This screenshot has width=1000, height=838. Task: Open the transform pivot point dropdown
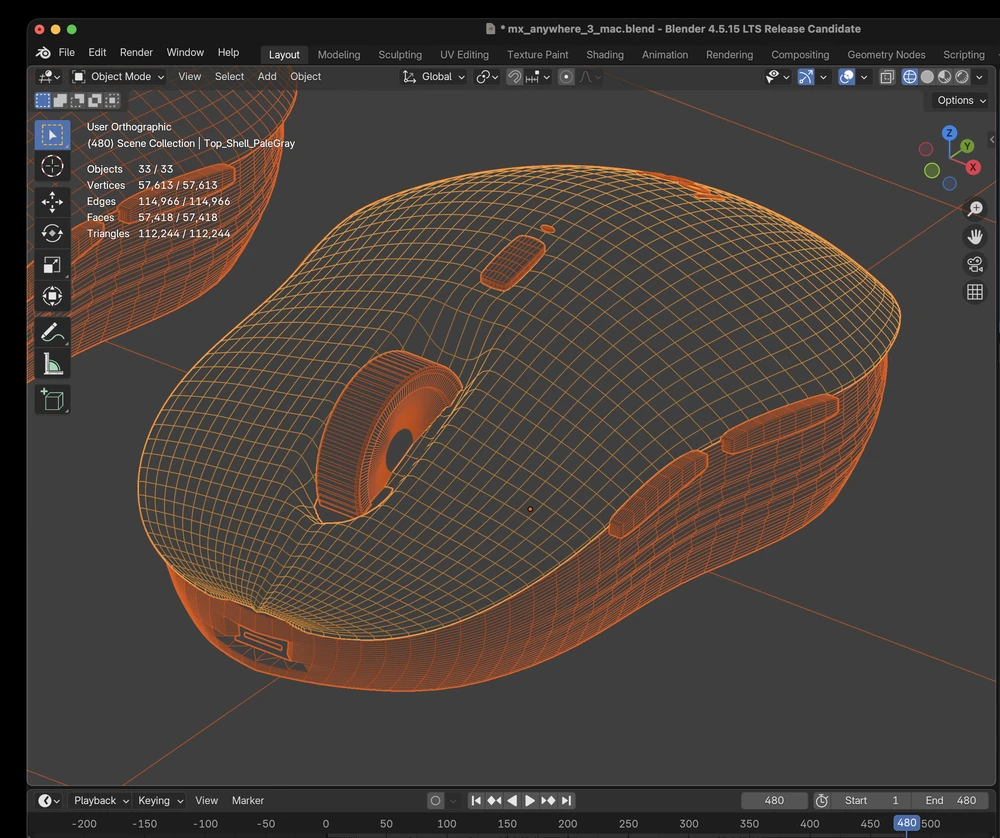tap(487, 77)
